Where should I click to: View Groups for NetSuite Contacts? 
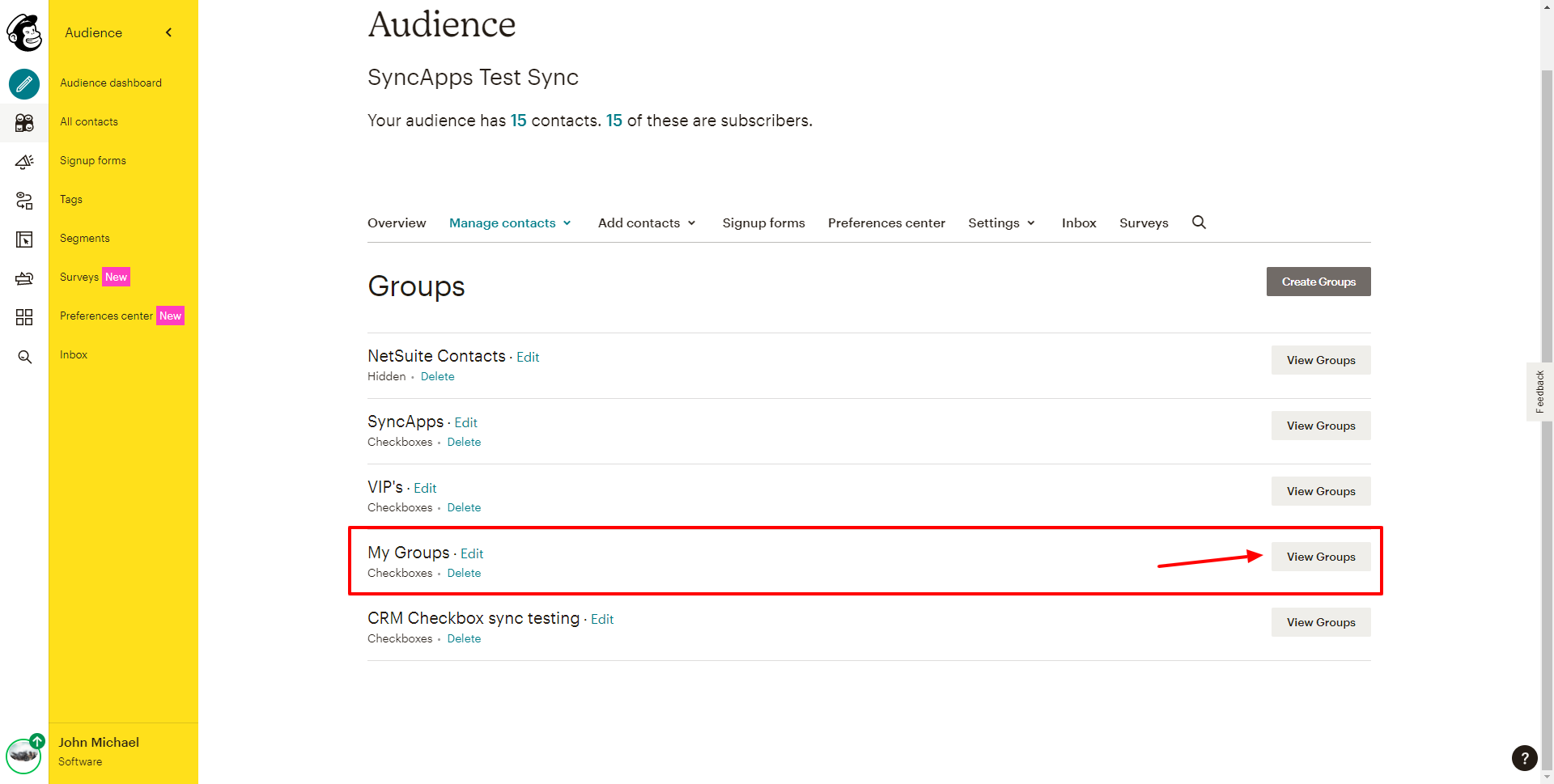pos(1321,360)
